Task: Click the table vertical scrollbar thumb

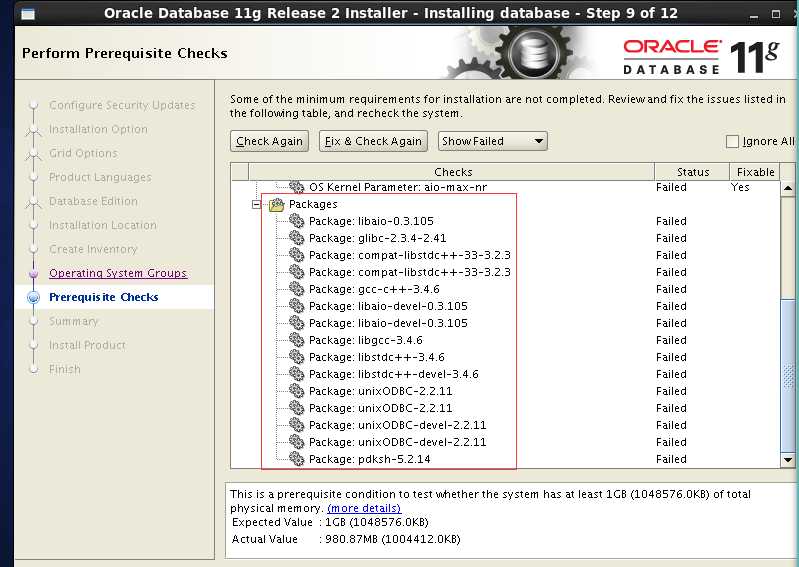Action: click(788, 375)
